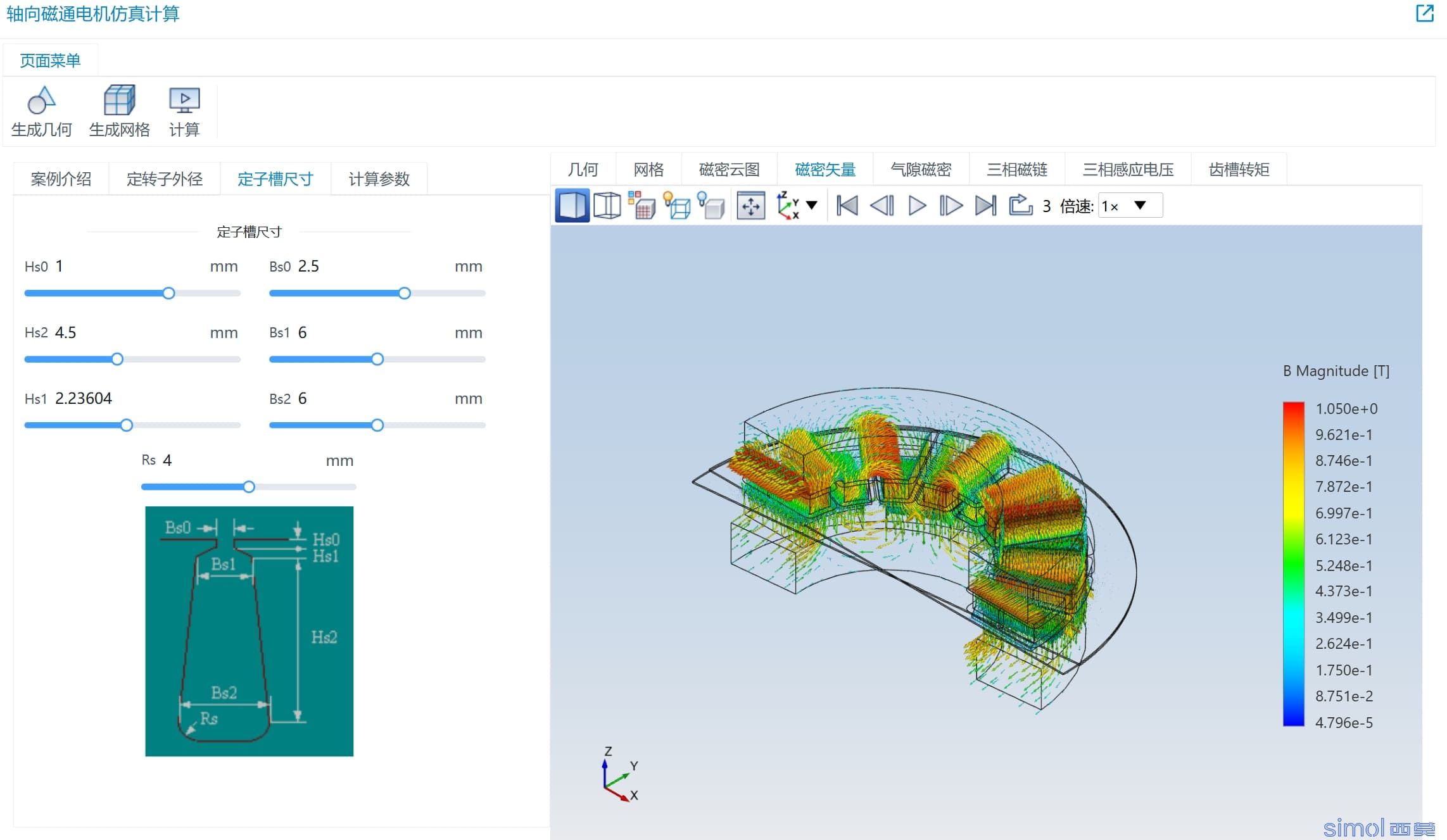The width and height of the screenshot is (1447, 840).
Task: Open page in new window icon
Action: [x=1425, y=13]
